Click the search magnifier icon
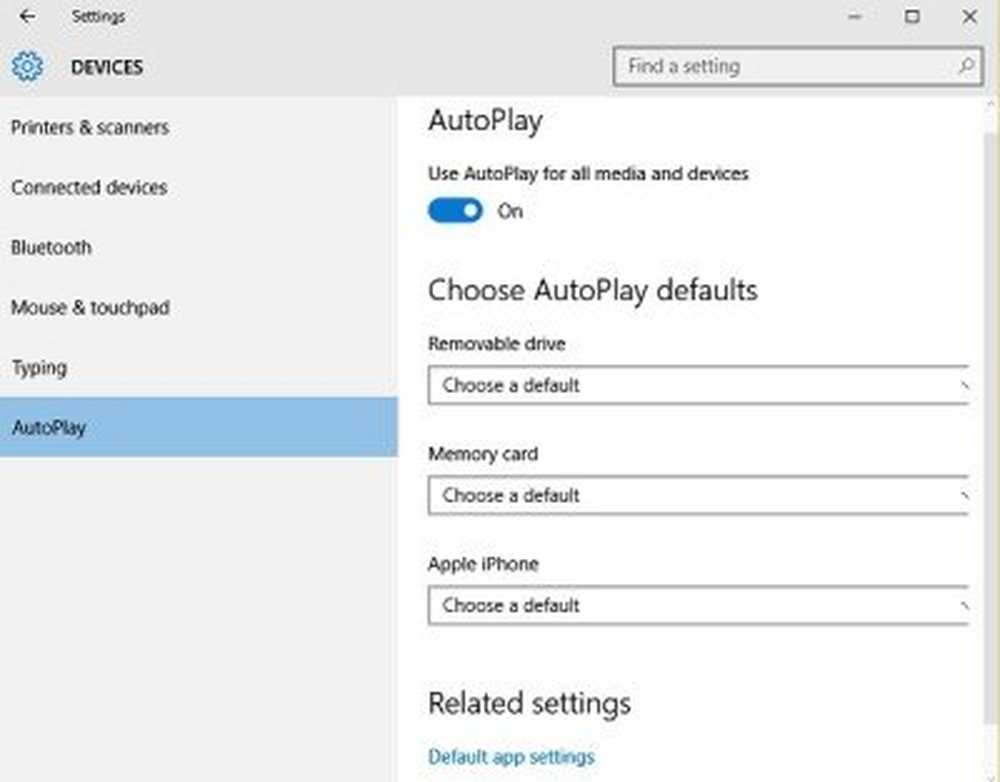The width and height of the screenshot is (1000, 782). coord(966,66)
